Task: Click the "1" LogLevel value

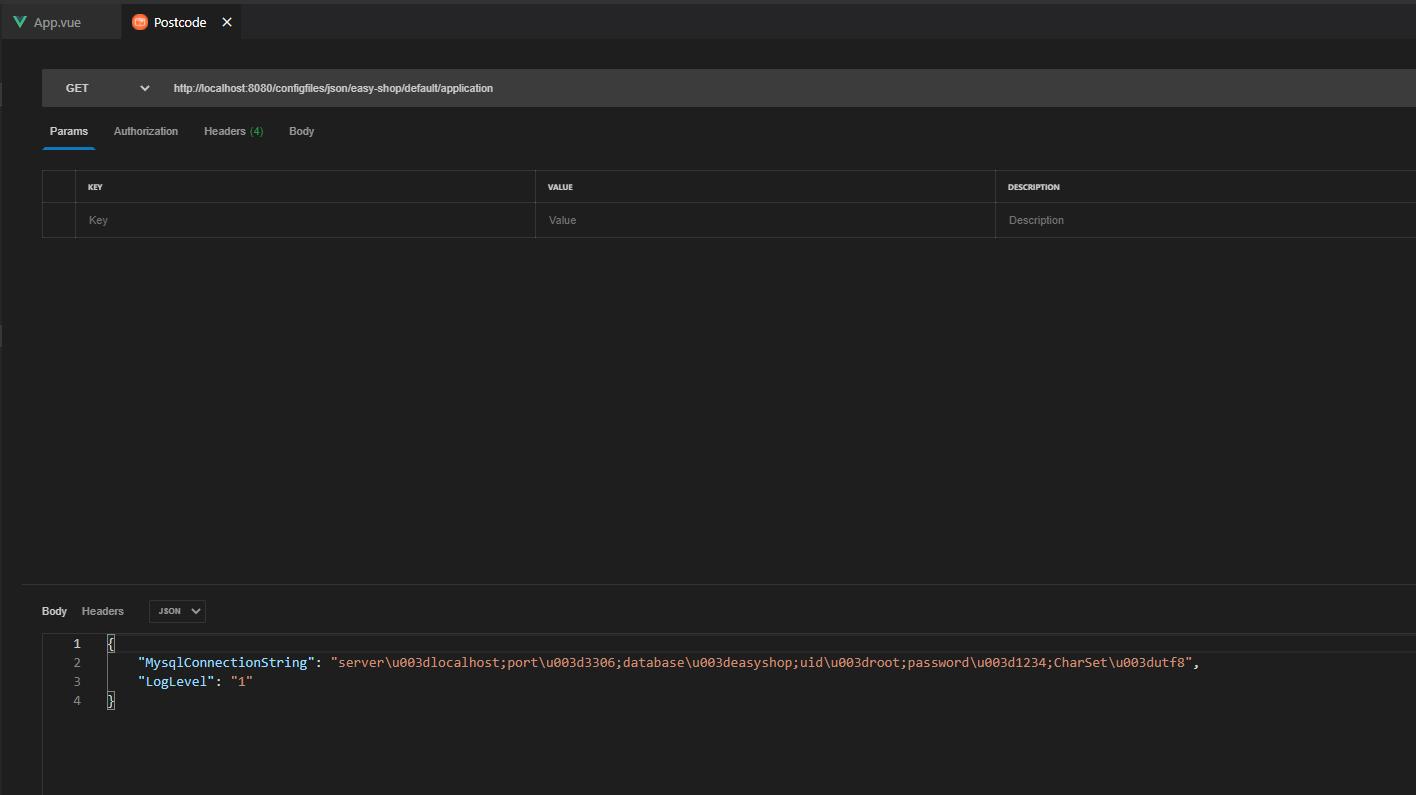Action: pos(241,681)
